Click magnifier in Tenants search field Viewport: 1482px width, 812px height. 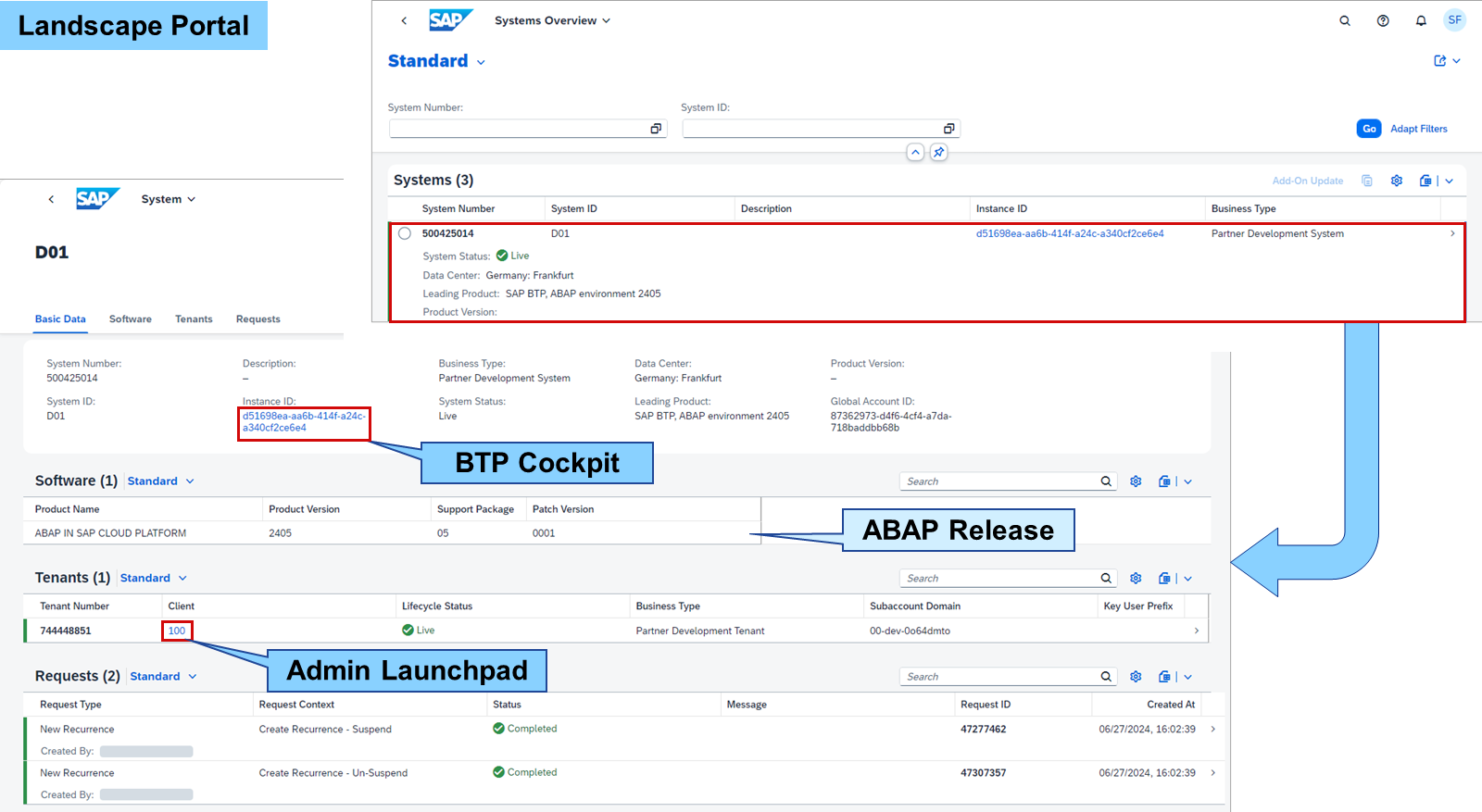(x=1106, y=579)
